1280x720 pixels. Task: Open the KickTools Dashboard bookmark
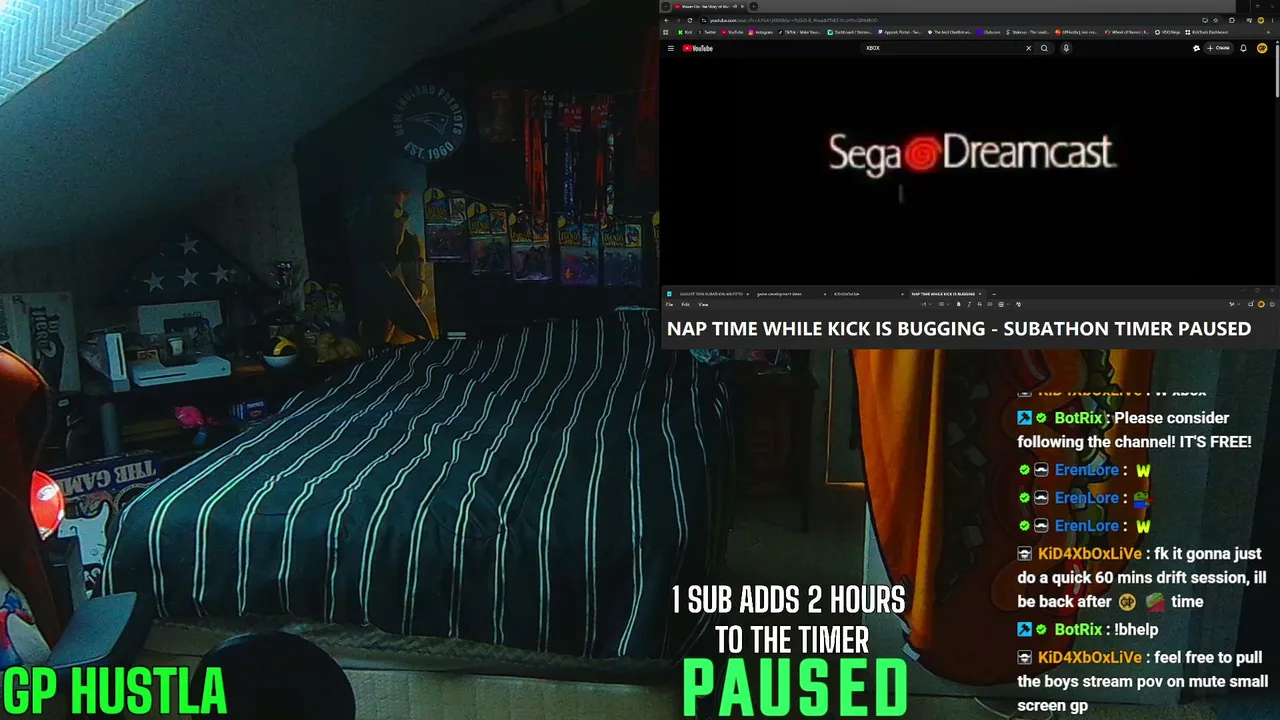point(1209,32)
